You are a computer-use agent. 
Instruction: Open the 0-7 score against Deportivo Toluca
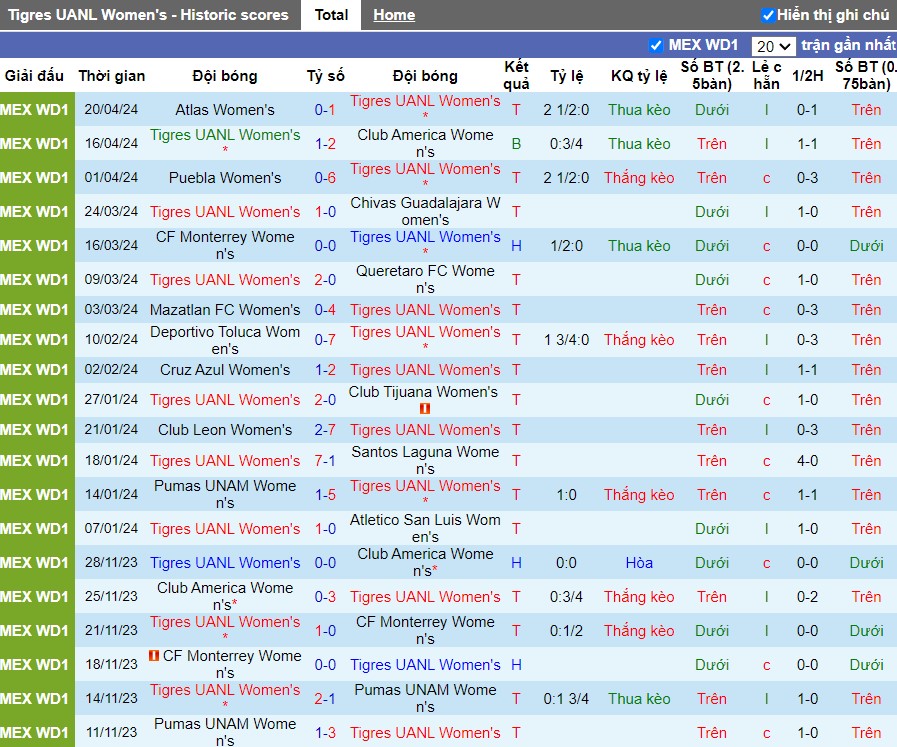point(325,339)
